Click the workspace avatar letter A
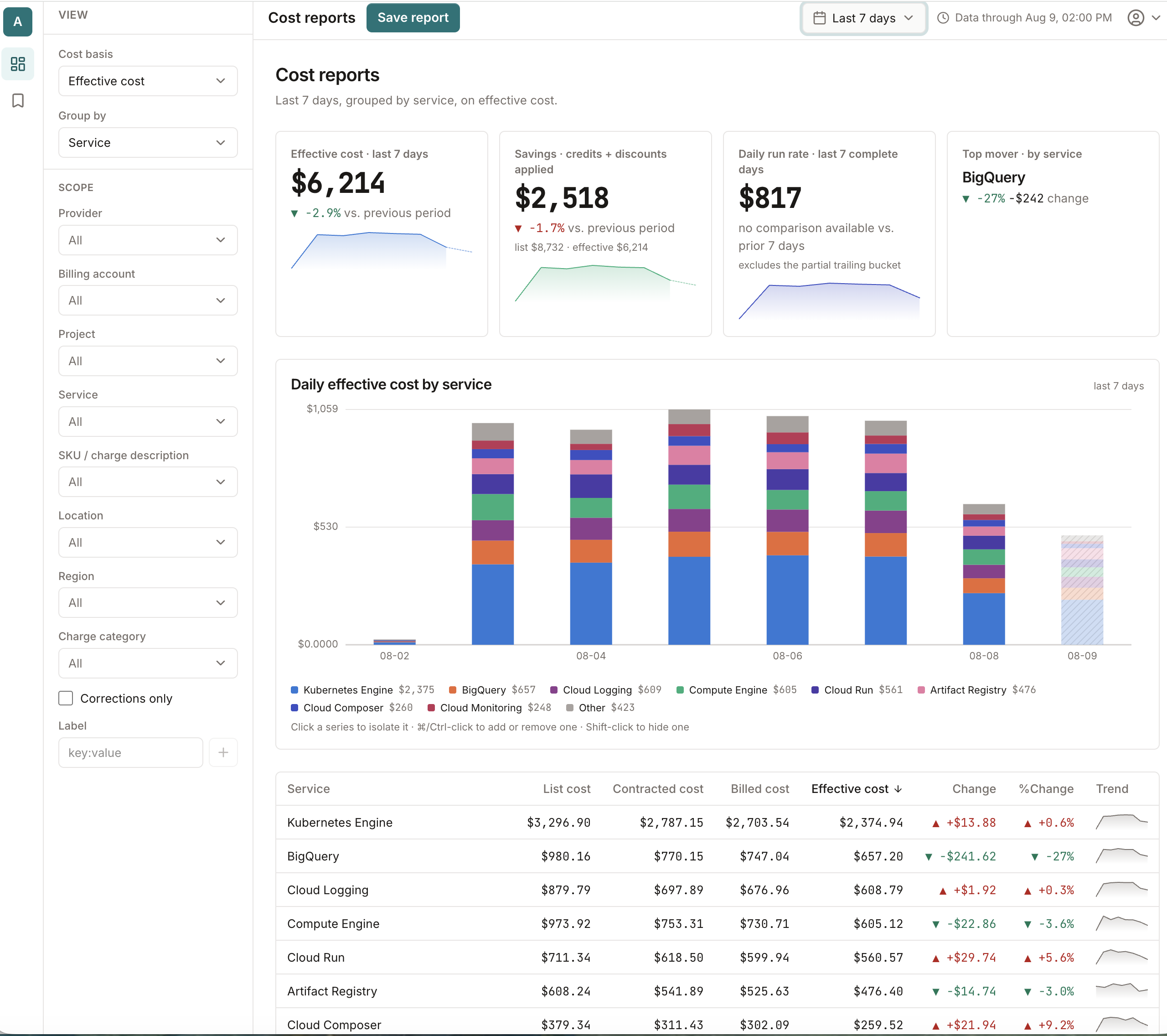Viewport: 1167px width, 1036px height. pos(18,22)
